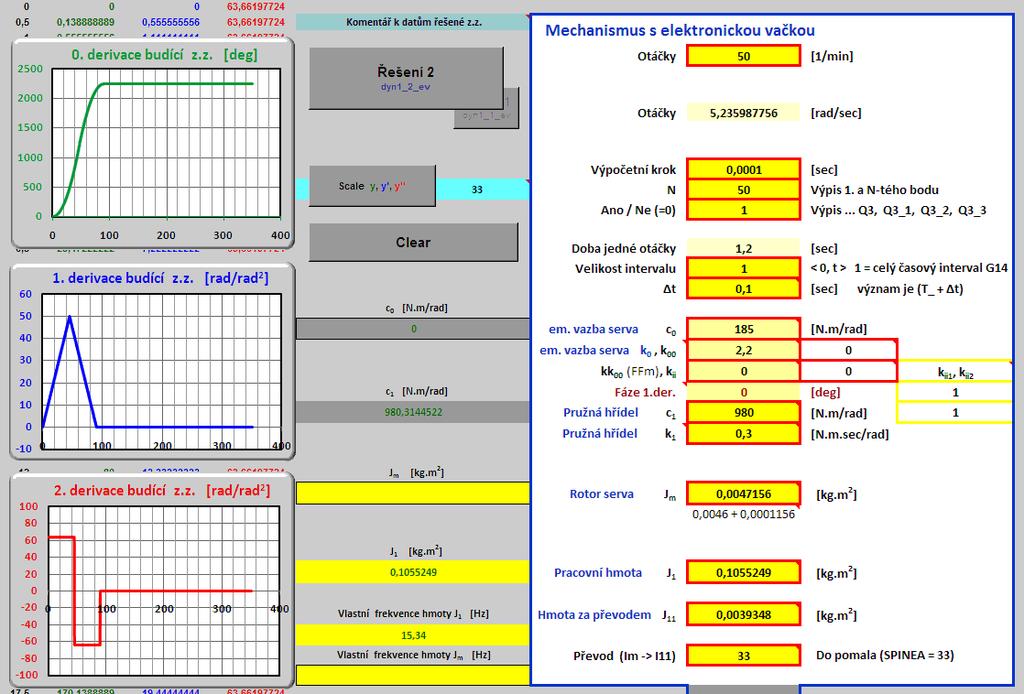Screen dimensions: 1024x694
Task: Select the Převod value 33 cell
Action: [743, 655]
